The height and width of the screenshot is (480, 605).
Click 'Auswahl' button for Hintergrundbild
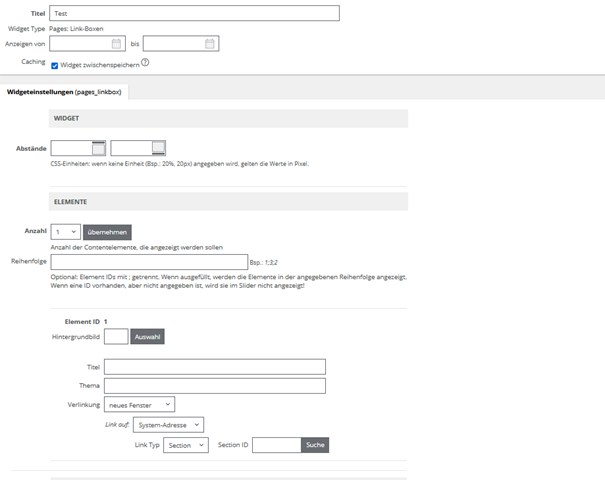[x=147, y=337]
